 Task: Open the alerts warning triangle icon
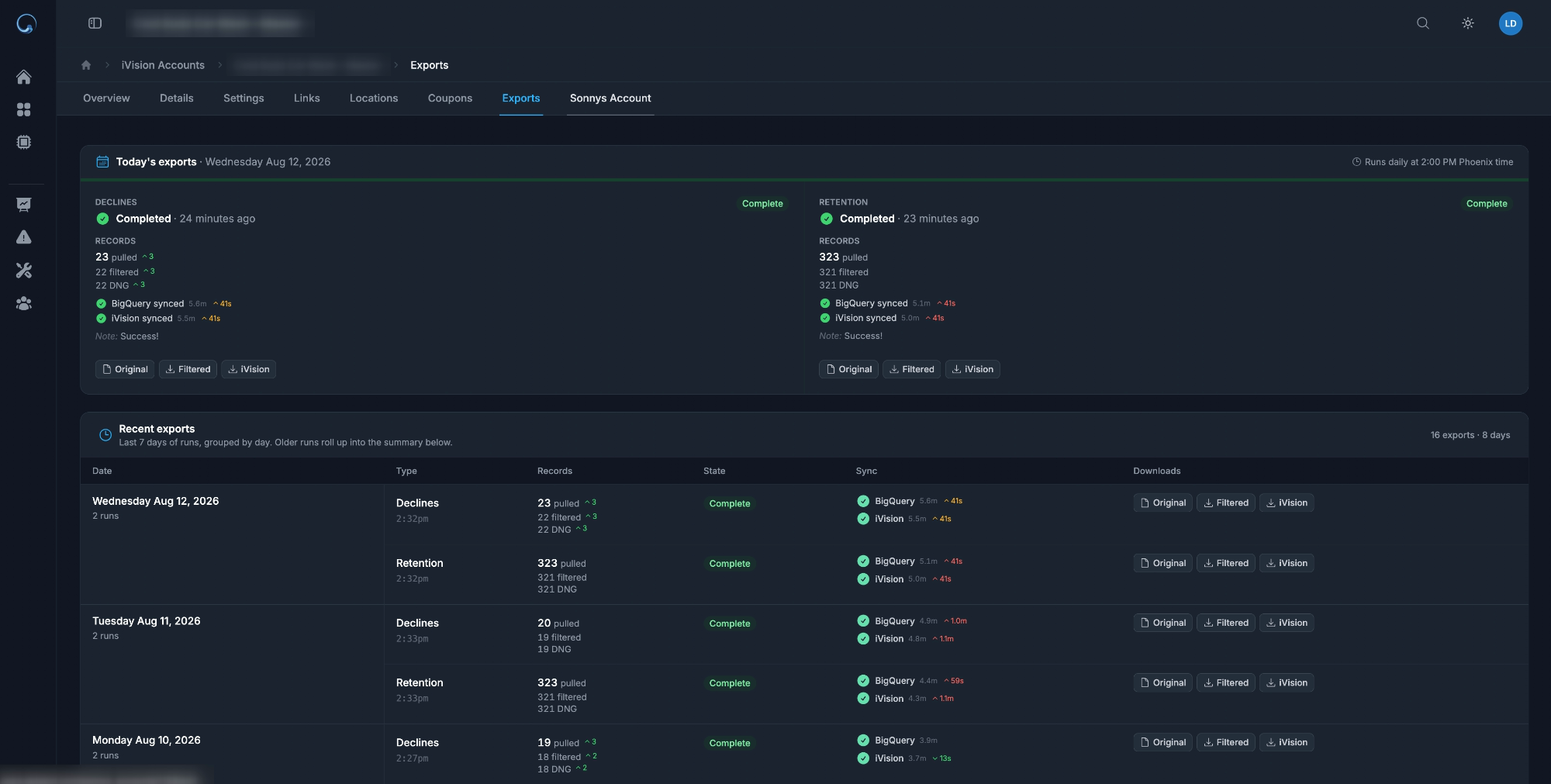24,237
